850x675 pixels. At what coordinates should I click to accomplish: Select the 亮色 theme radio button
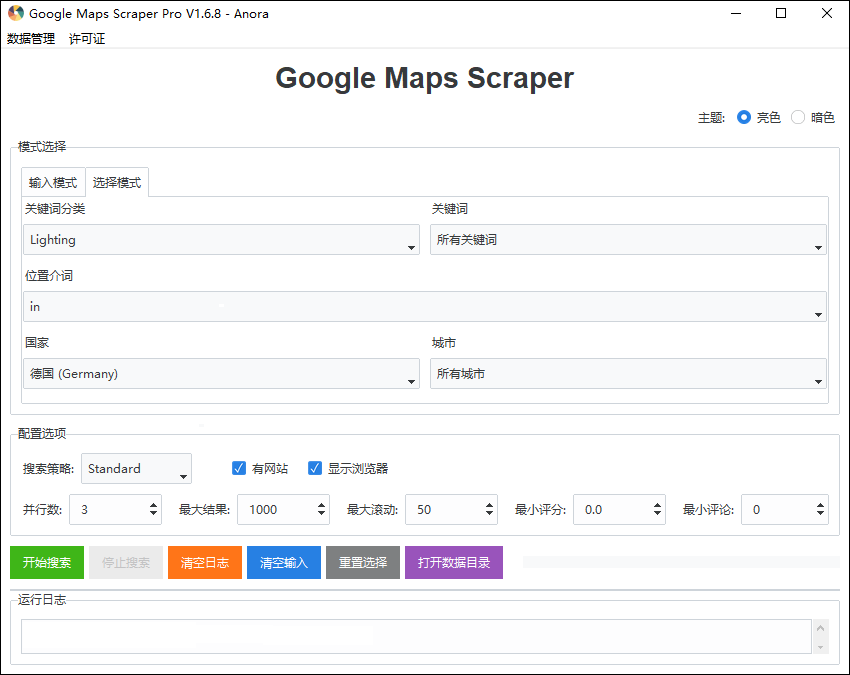[744, 117]
